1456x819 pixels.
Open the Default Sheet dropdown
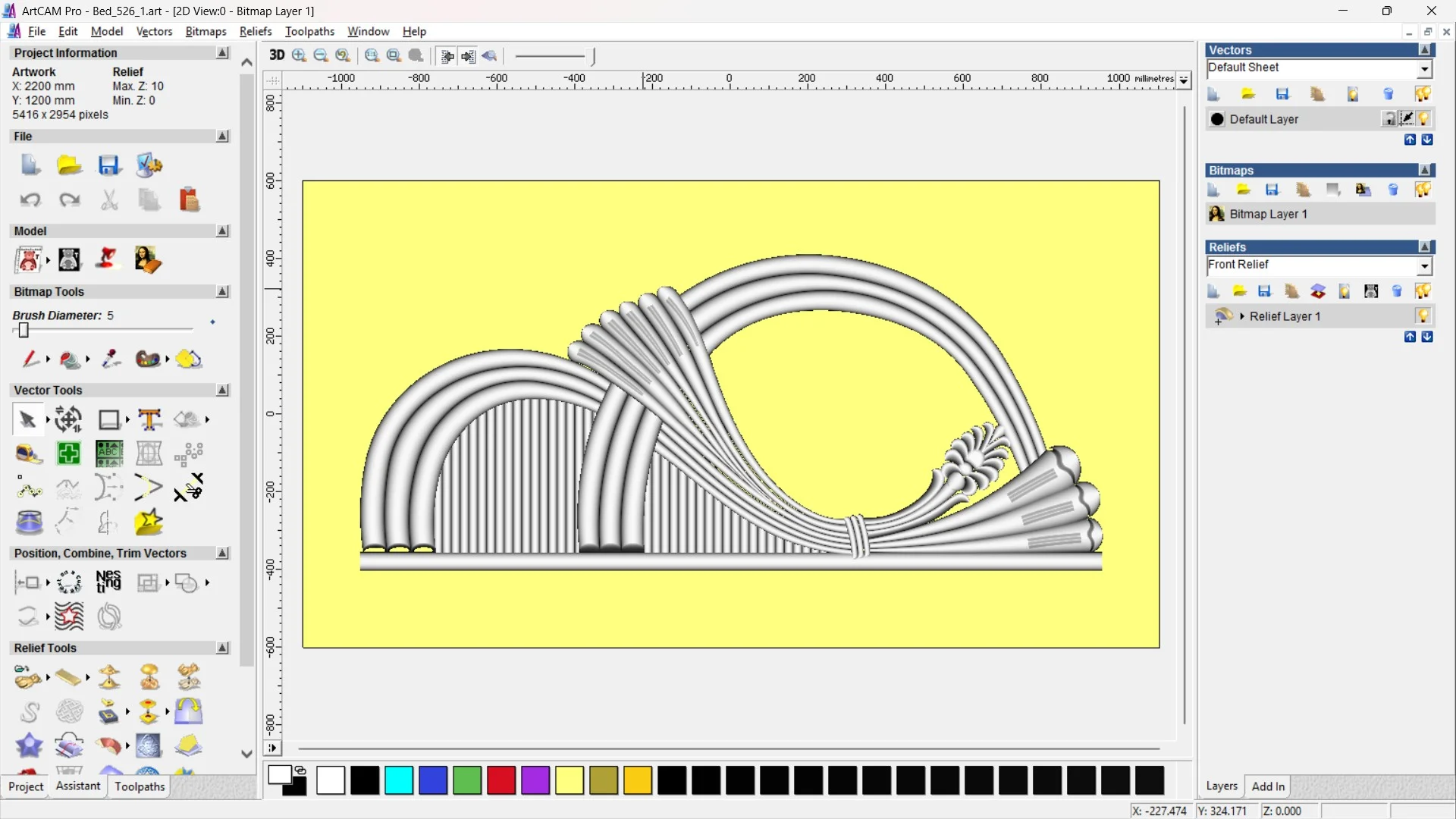tap(1424, 68)
